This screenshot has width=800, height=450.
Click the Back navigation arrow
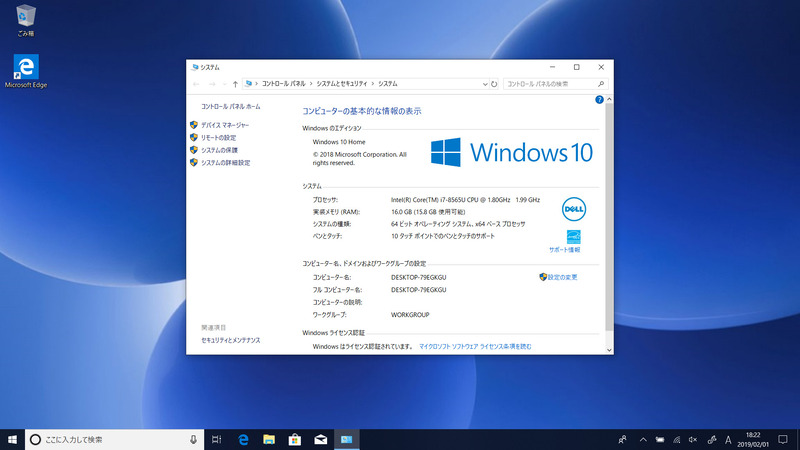coord(196,84)
